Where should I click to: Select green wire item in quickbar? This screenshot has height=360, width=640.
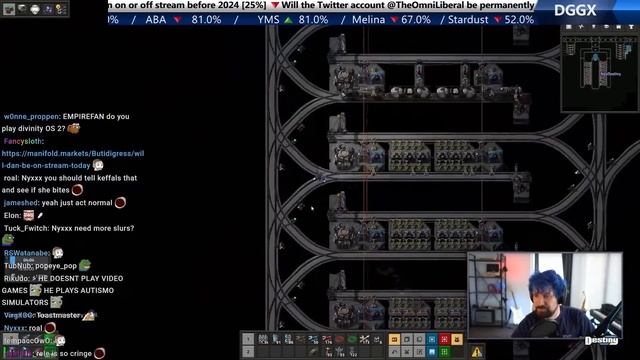coord(352,339)
